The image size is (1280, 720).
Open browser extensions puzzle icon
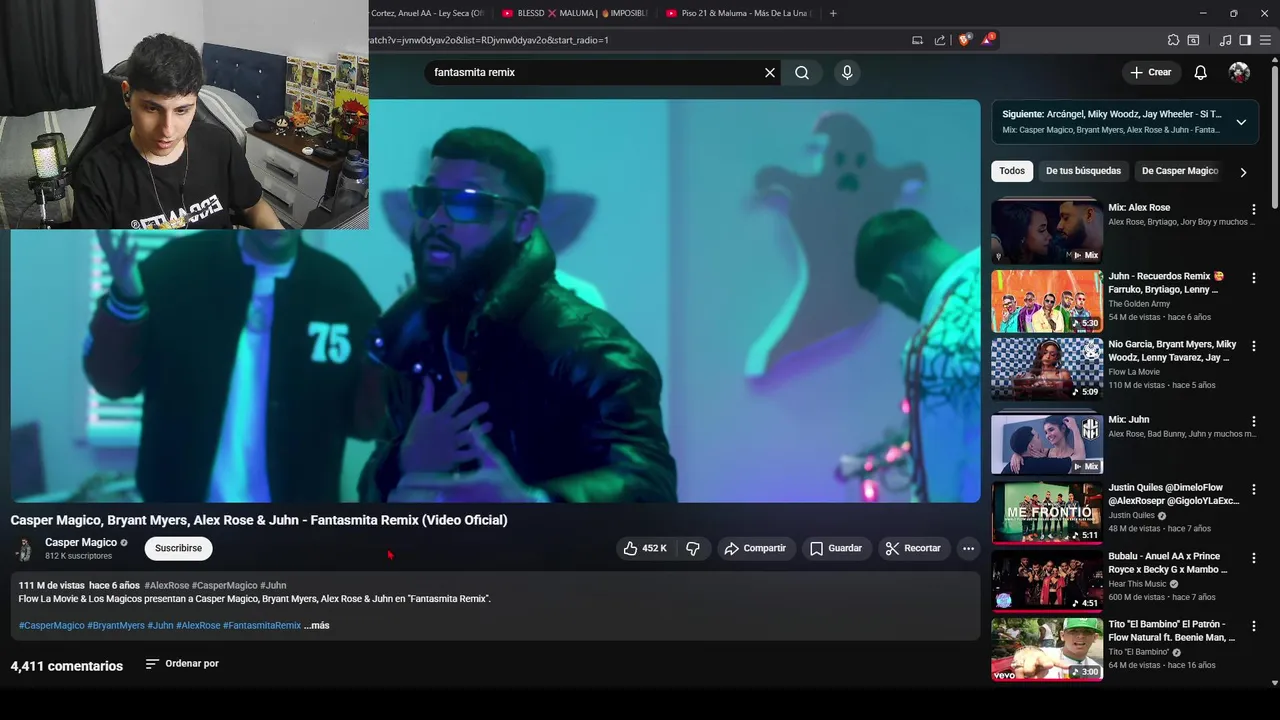(x=1173, y=40)
